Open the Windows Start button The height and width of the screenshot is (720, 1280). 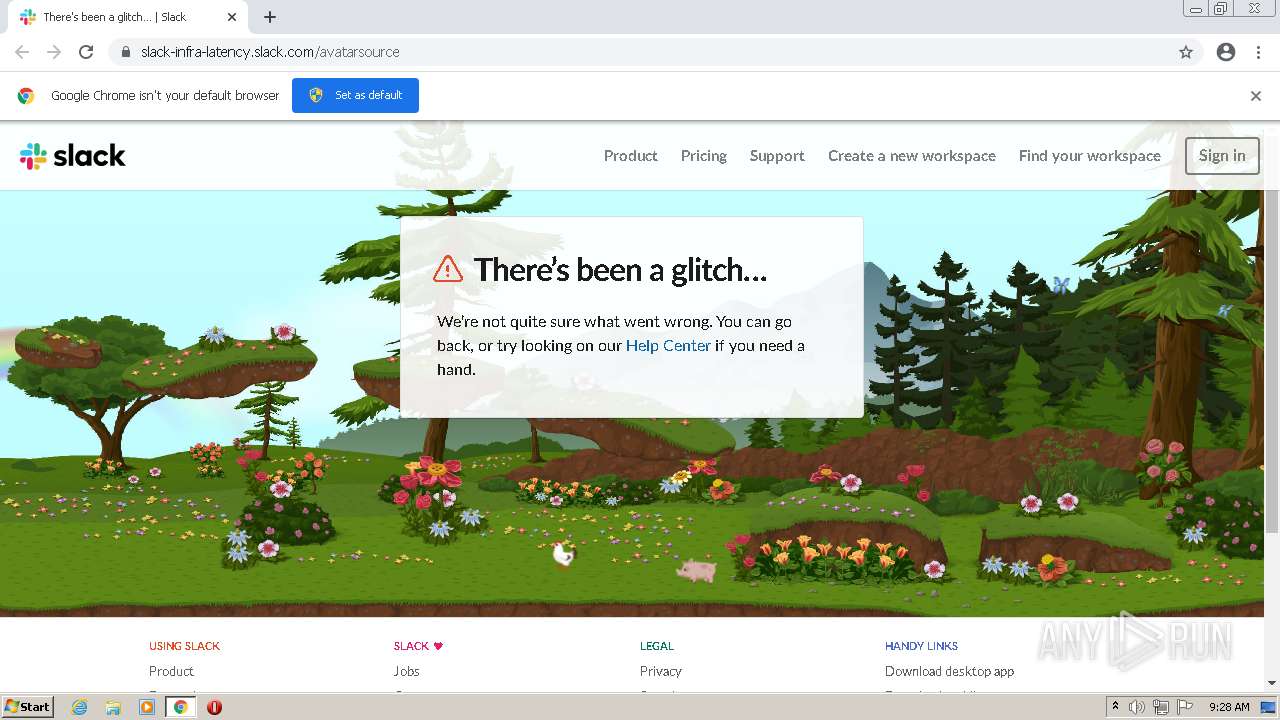(x=27, y=707)
